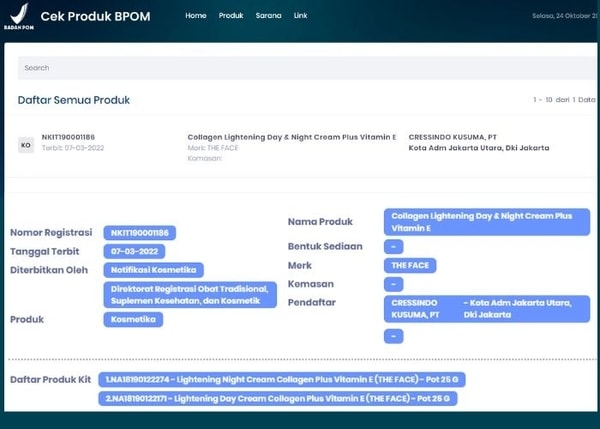Click the Daftar Semua Produk heading
The height and width of the screenshot is (429, 600).
(x=74, y=100)
